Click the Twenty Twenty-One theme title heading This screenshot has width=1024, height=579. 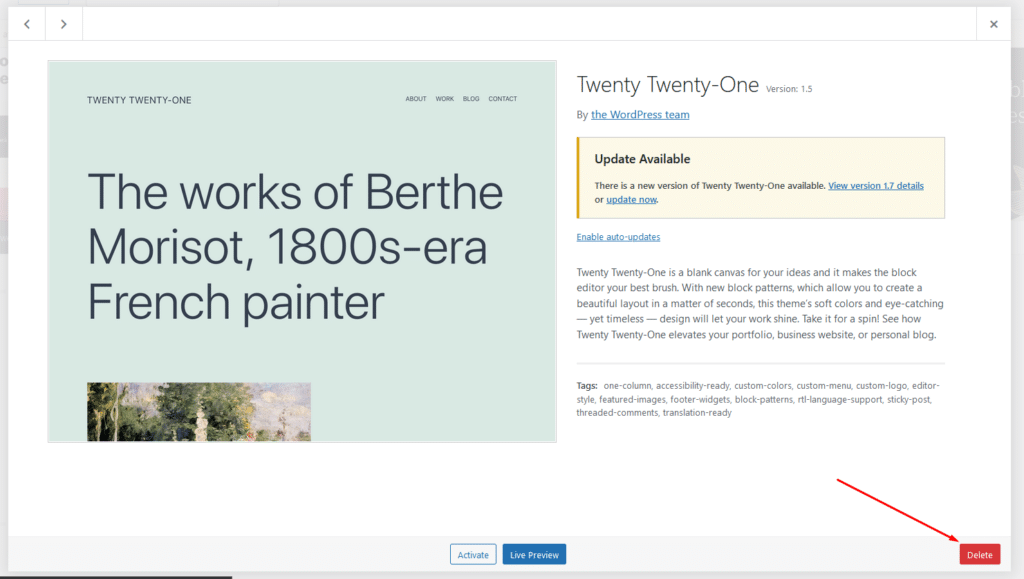(667, 85)
